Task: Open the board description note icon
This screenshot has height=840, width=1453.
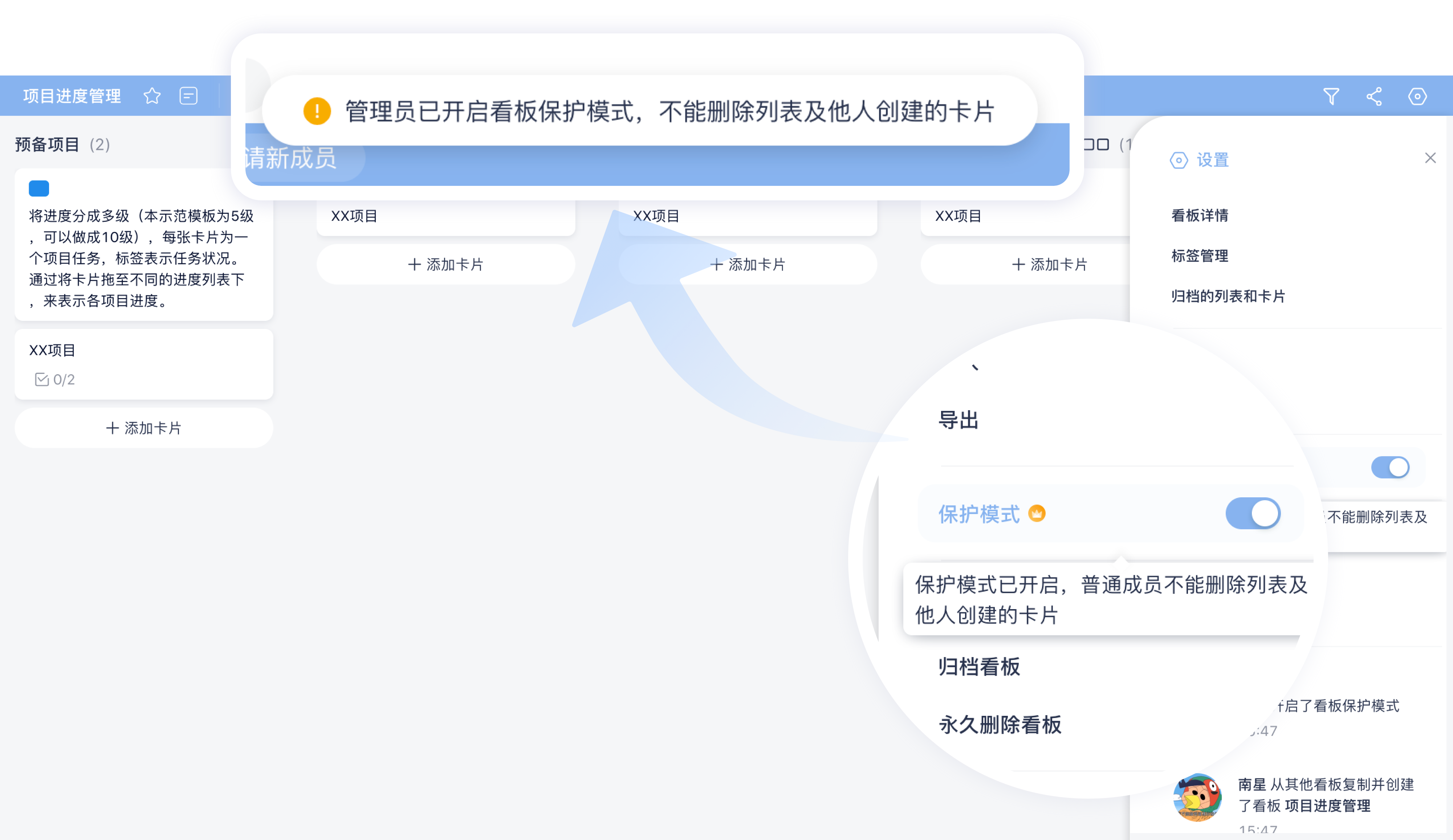Action: point(188,96)
